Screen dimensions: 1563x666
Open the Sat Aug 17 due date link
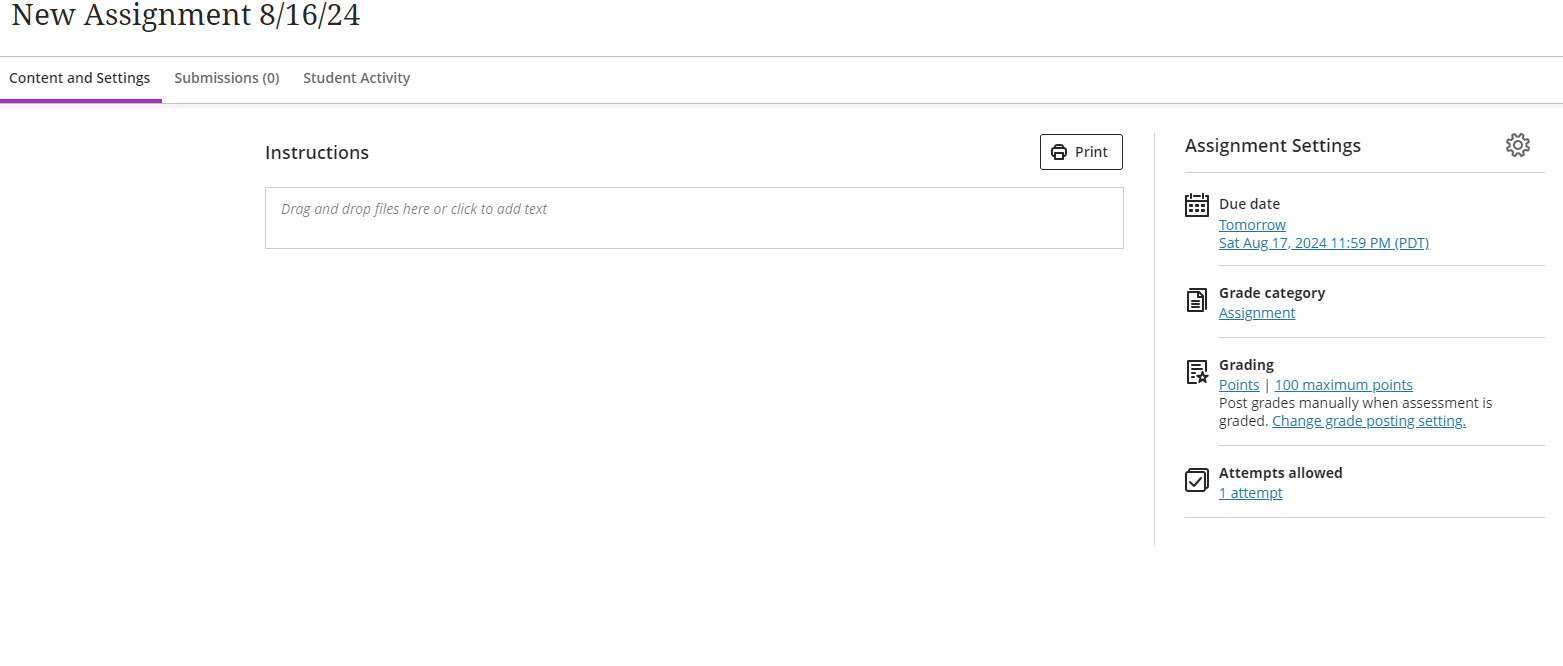[x=1323, y=242]
